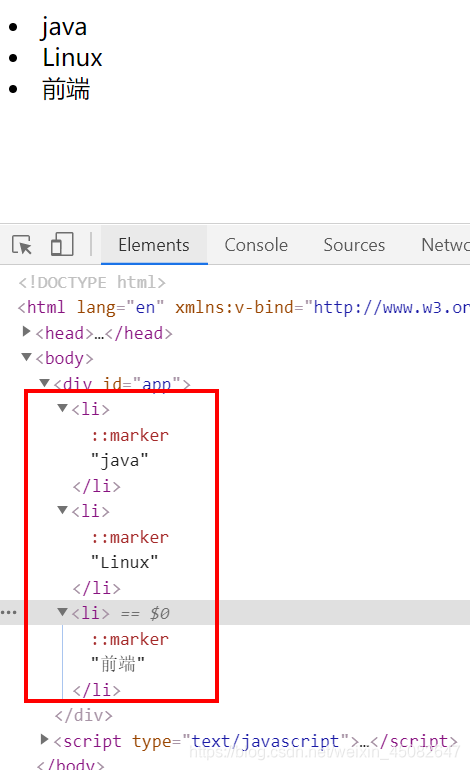Viewport: 470px width, 770px height.
Task: Select the ::marker under the Linux li
Action: point(130,537)
